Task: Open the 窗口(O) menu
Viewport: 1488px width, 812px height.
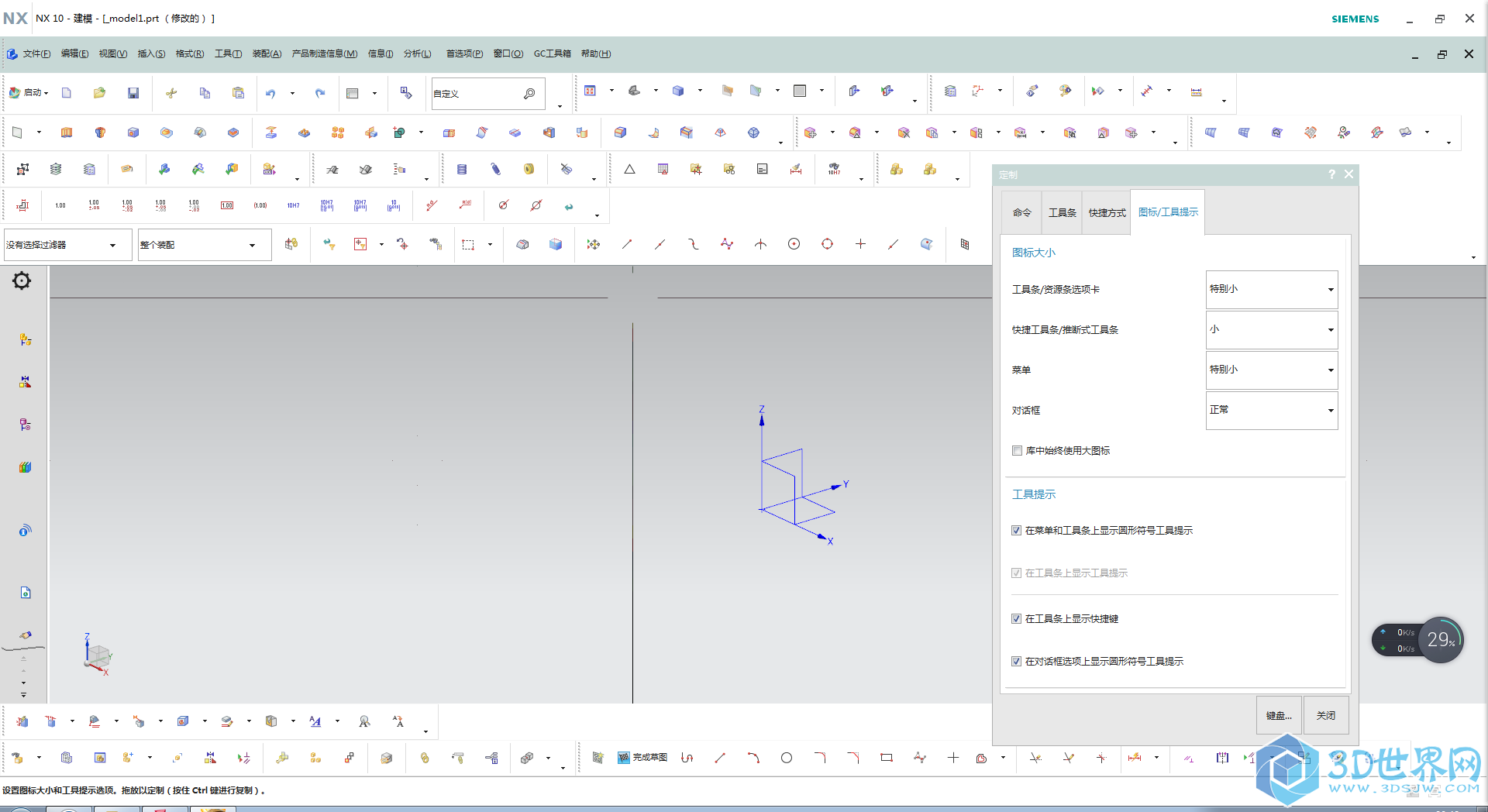Action: point(508,53)
